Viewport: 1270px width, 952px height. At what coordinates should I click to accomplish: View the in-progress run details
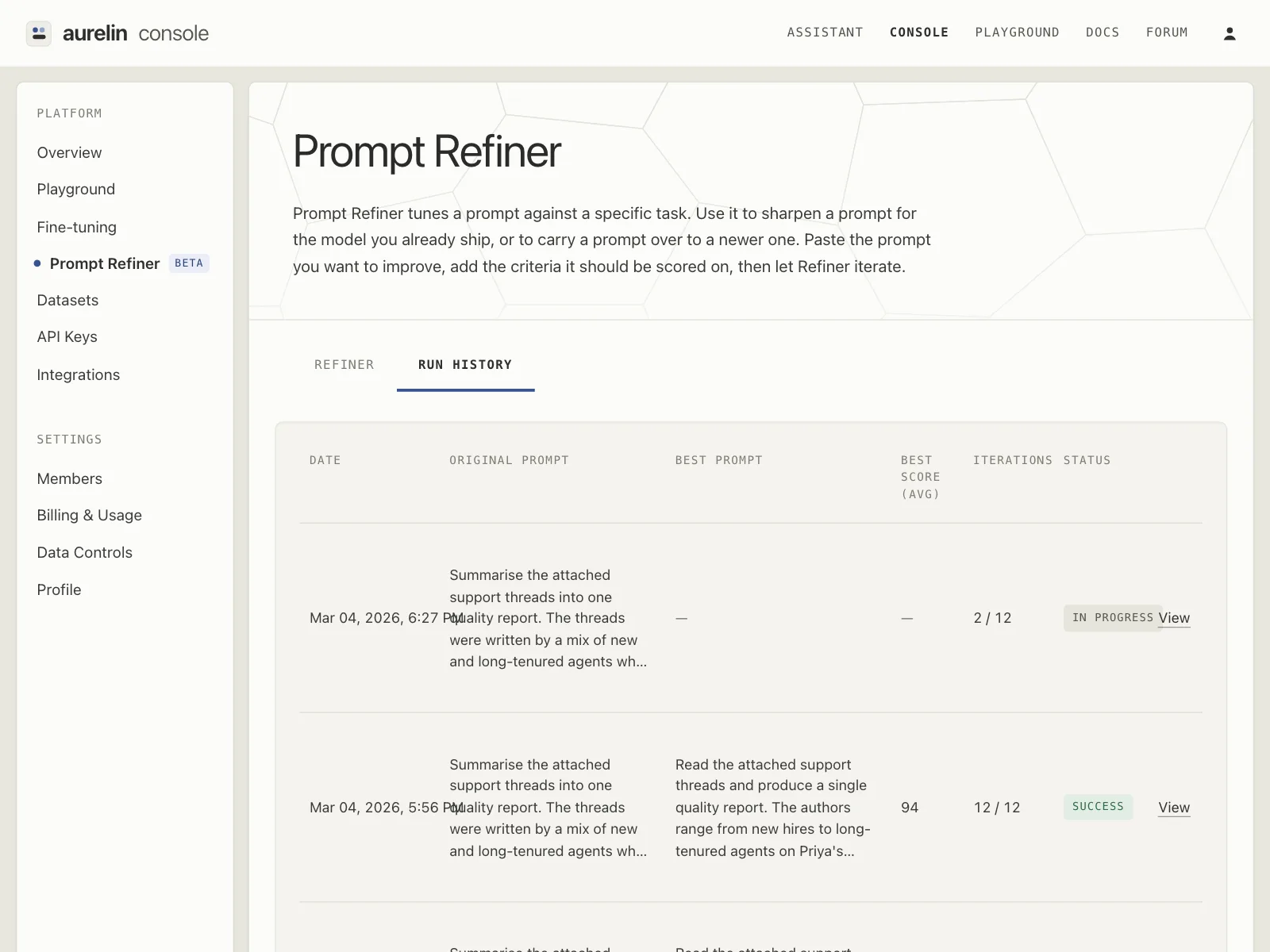(x=1174, y=618)
